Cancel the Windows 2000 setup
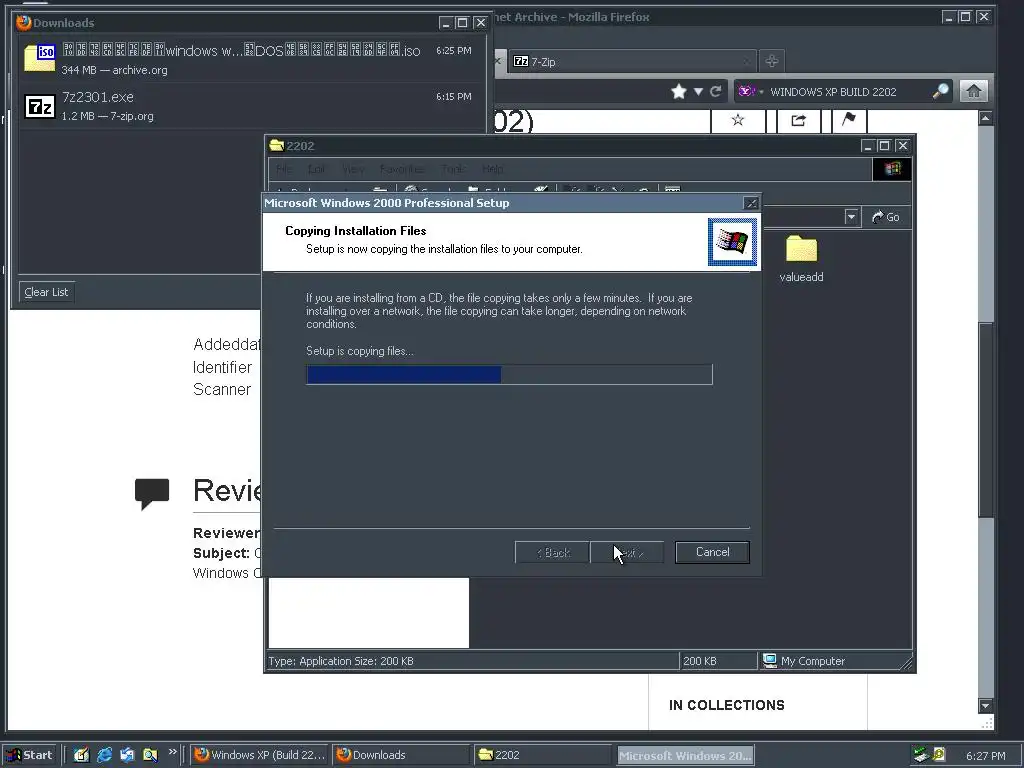The height and width of the screenshot is (768, 1024). point(712,552)
